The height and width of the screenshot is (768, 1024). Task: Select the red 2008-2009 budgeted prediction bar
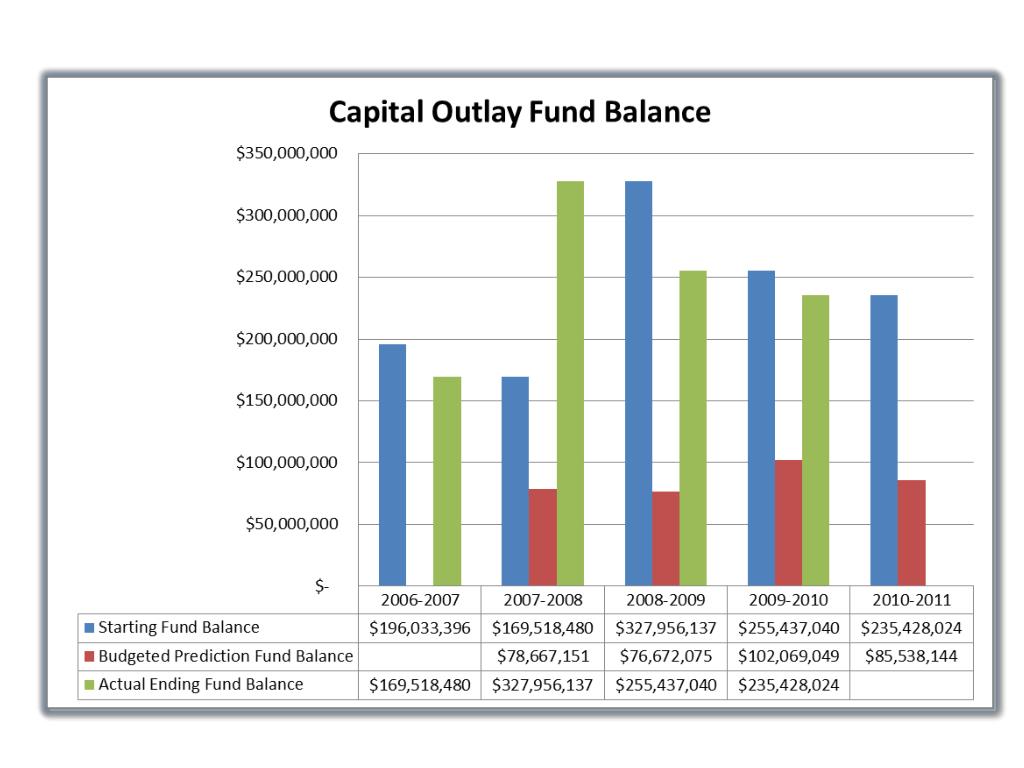[665, 539]
